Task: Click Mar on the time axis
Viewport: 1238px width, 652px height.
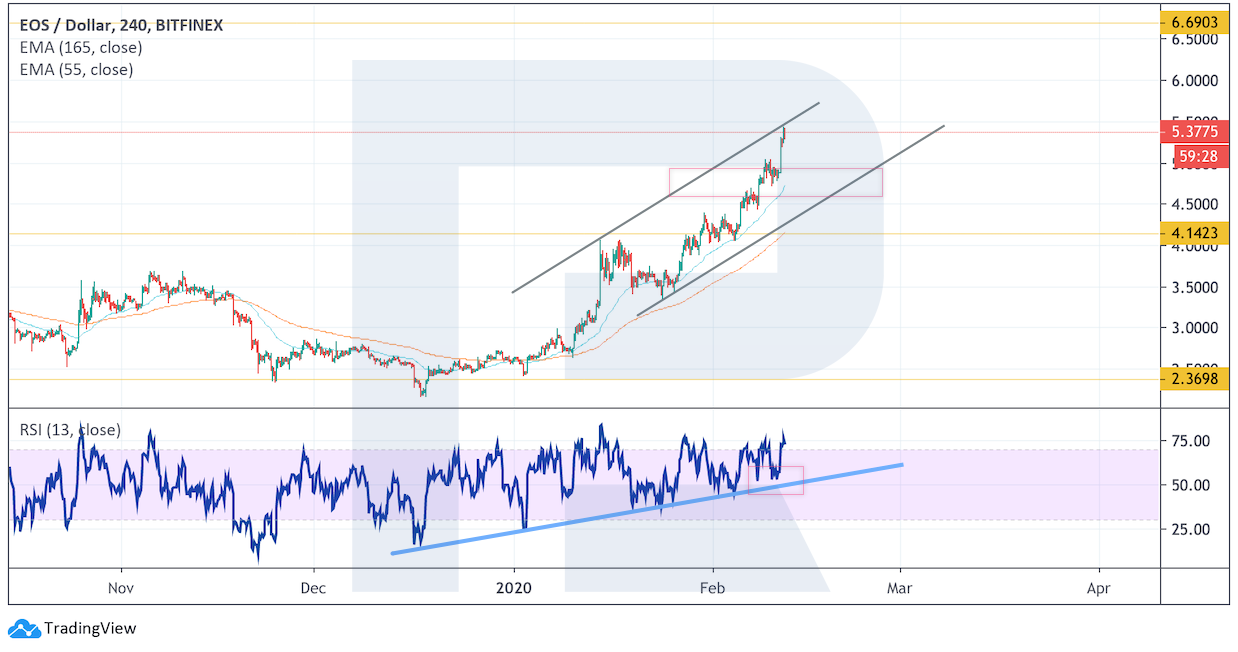Action: point(901,589)
